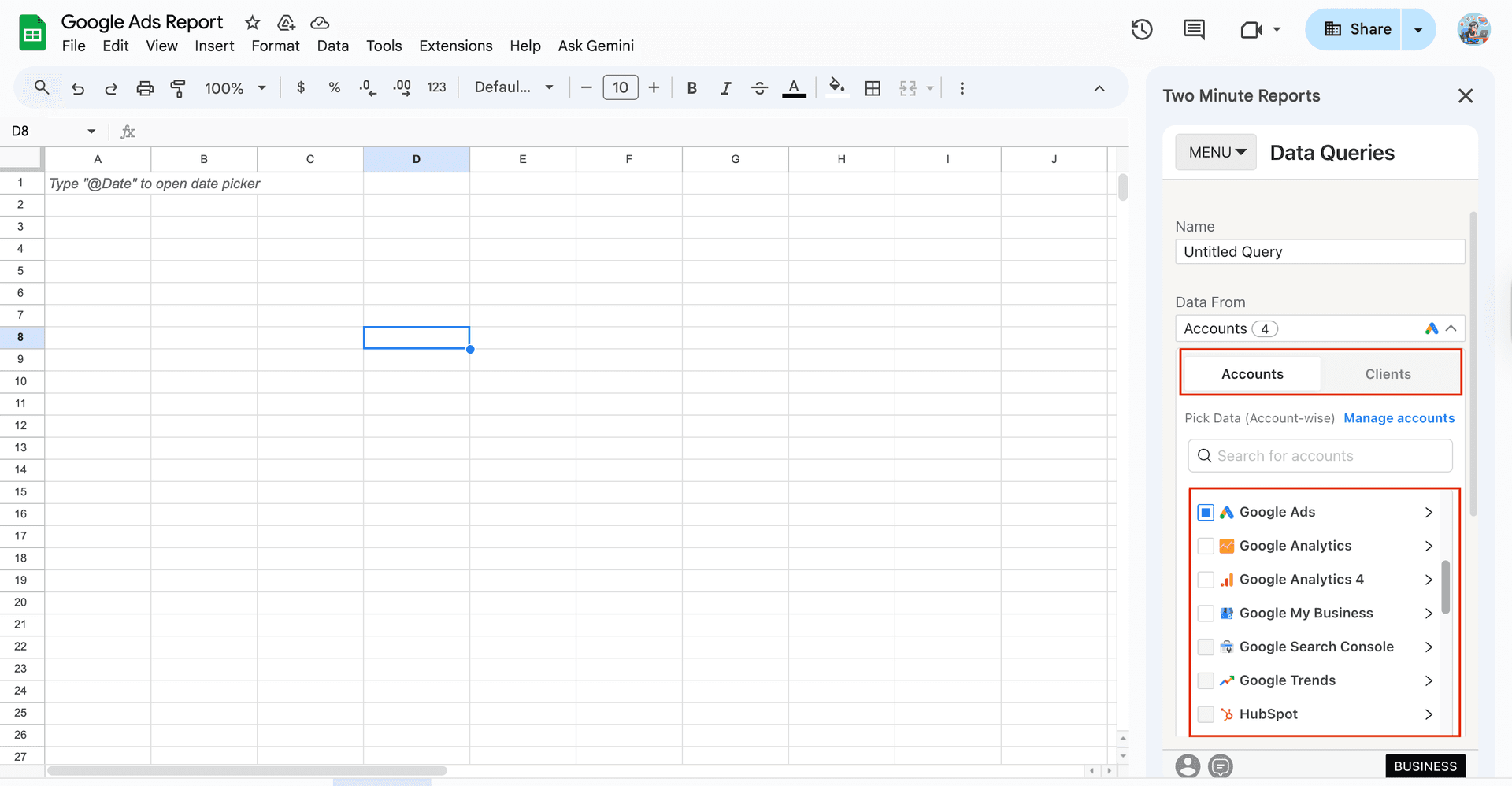1512x786 pixels.
Task: Open the Extensions menu
Action: (x=455, y=46)
